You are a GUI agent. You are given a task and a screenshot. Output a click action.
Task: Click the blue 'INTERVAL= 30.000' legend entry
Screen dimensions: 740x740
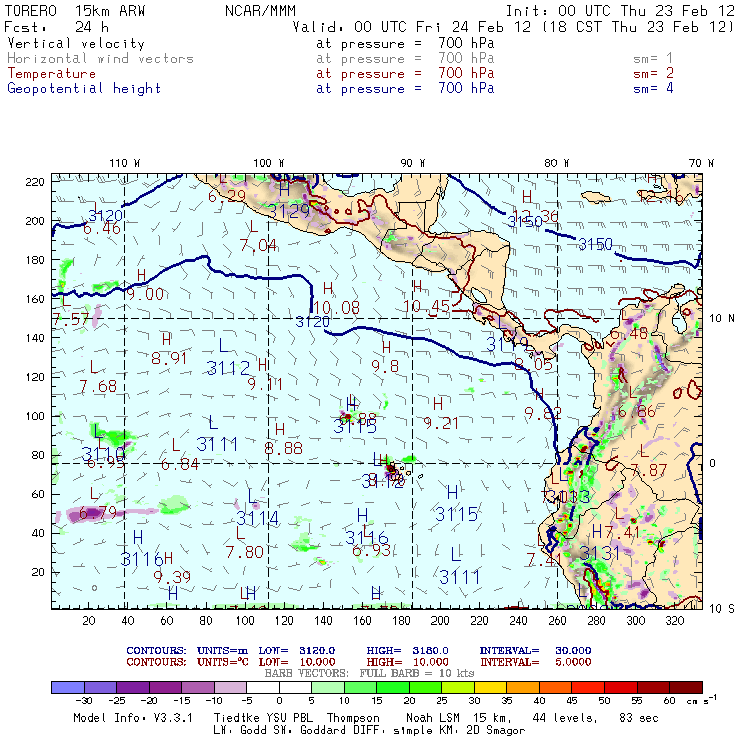[535, 651]
